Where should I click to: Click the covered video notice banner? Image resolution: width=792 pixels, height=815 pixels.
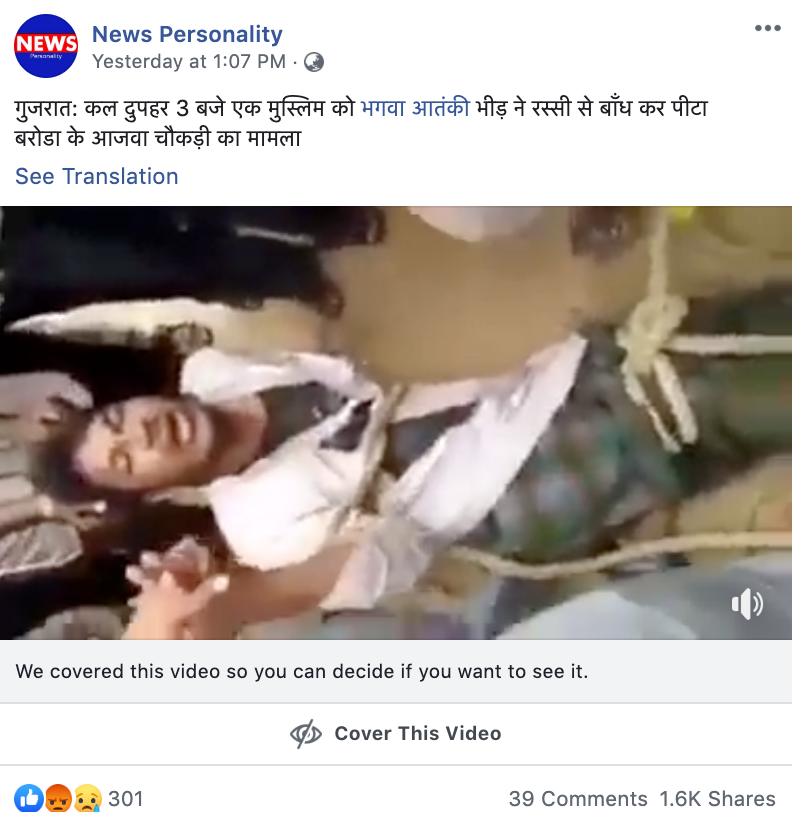(396, 671)
